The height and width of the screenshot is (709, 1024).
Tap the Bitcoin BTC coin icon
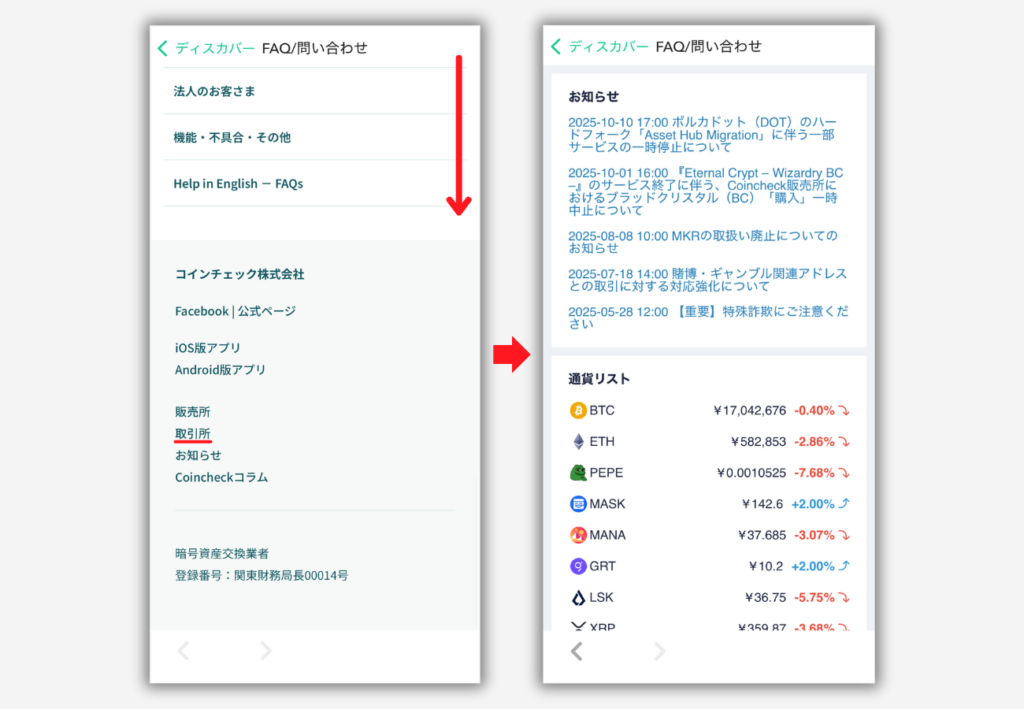[x=577, y=410]
